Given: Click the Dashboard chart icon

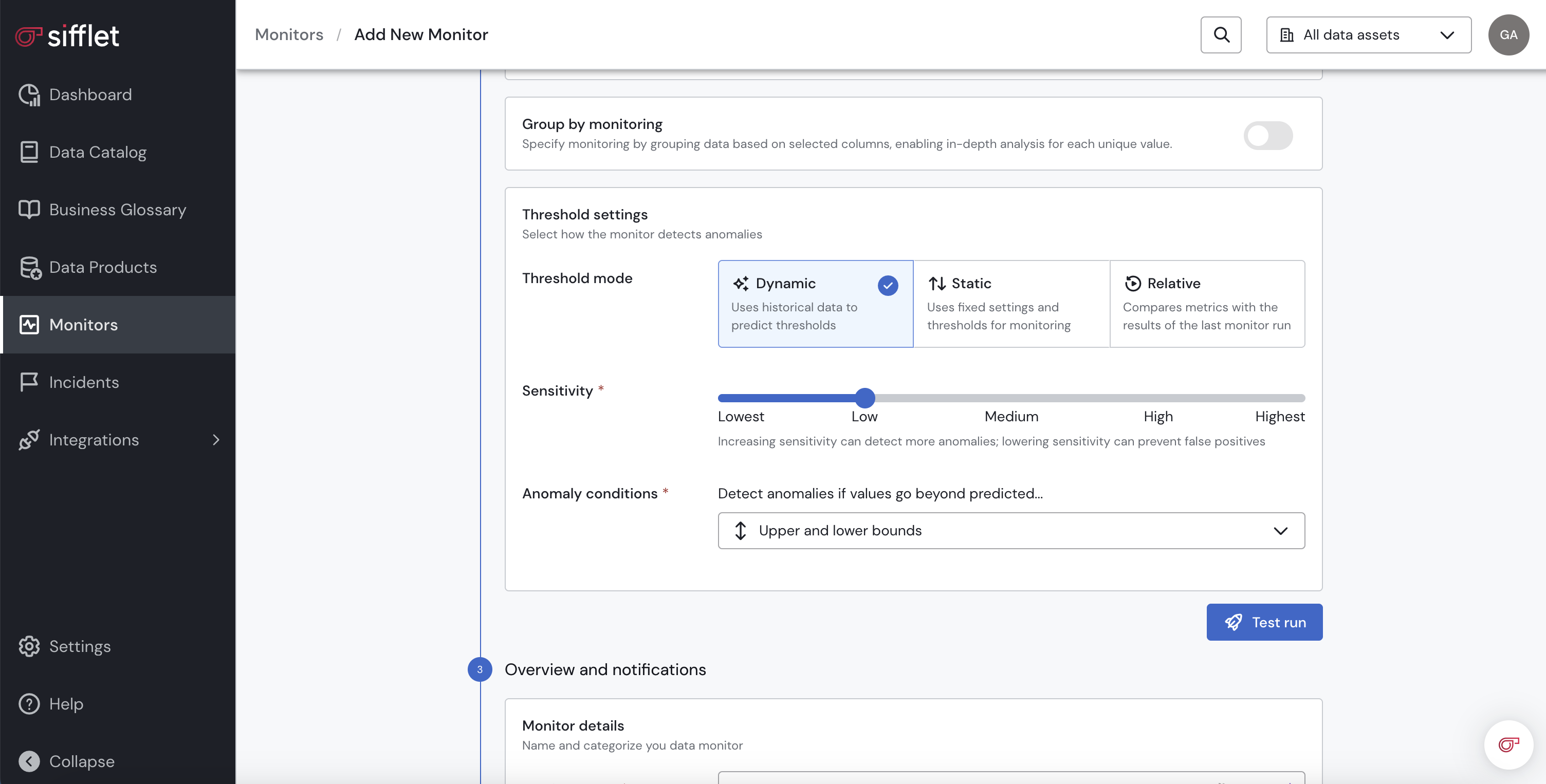Looking at the screenshot, I should click(29, 95).
